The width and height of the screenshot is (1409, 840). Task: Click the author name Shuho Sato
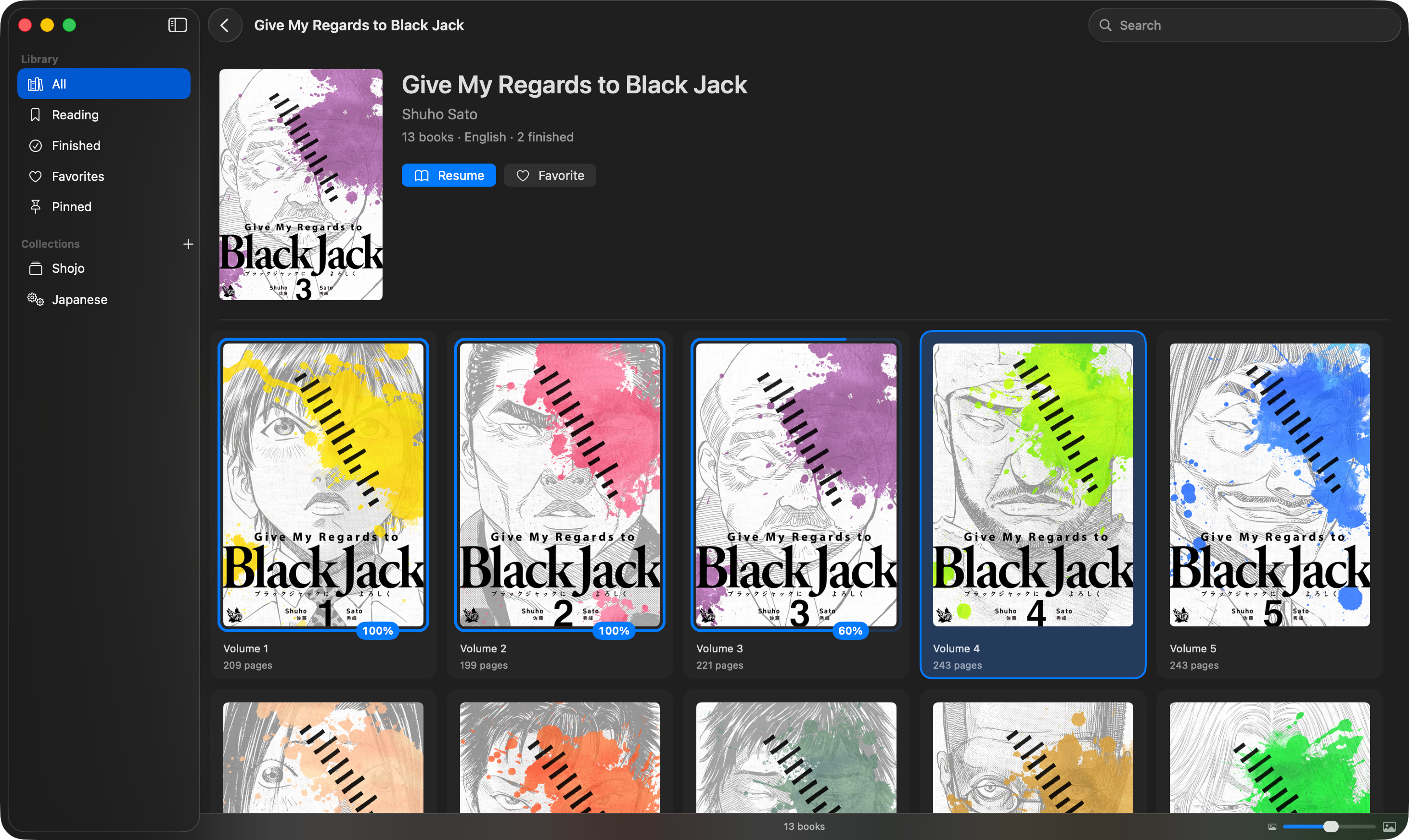pos(439,115)
